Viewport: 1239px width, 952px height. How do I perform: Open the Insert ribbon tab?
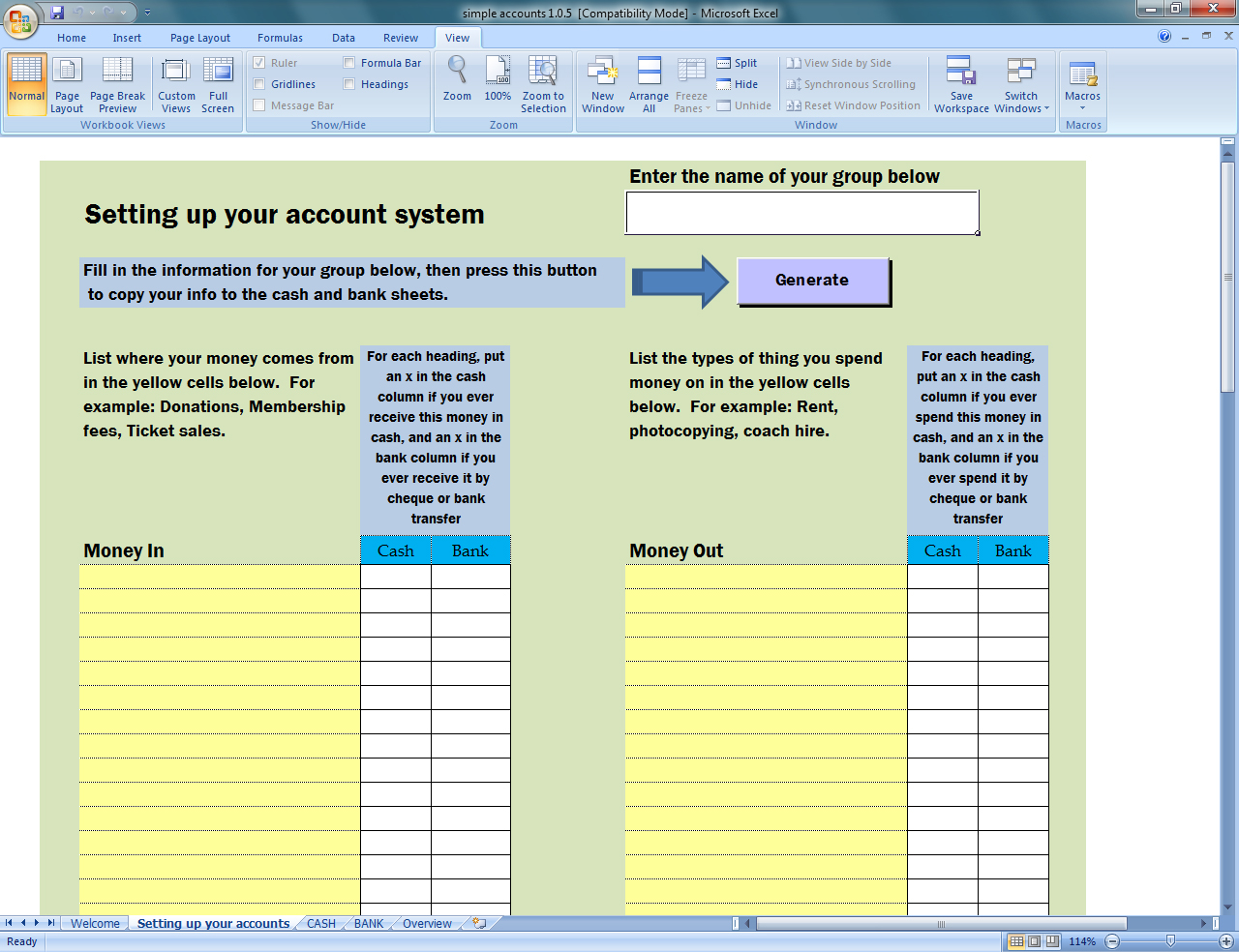coord(127,38)
